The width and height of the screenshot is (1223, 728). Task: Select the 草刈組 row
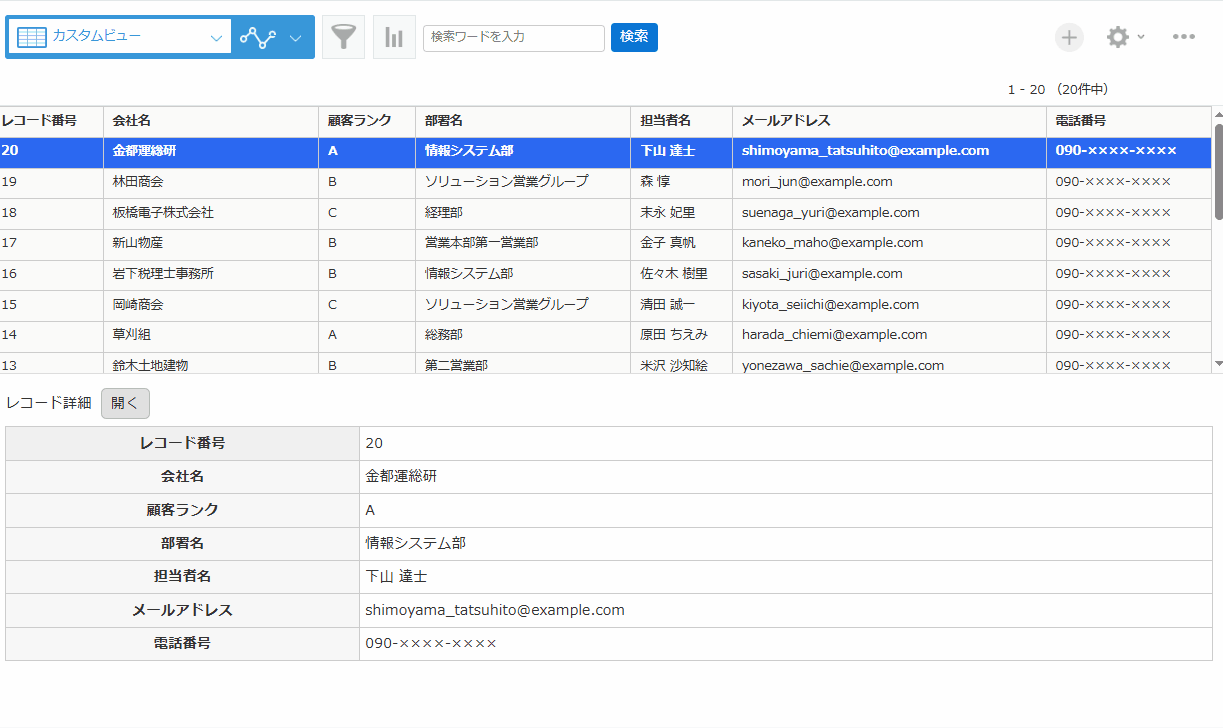606,336
